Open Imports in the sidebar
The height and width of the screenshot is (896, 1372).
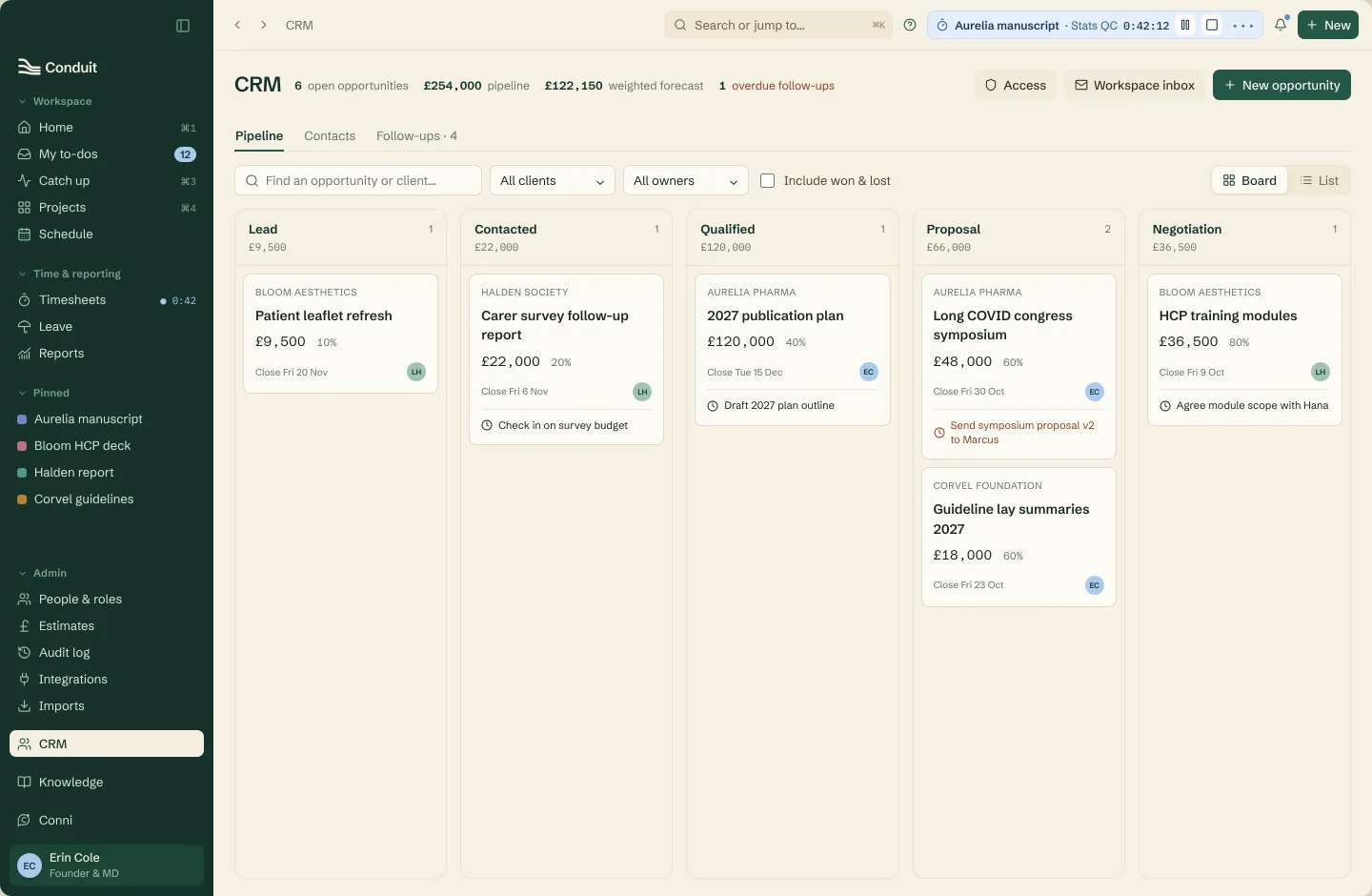click(107, 706)
